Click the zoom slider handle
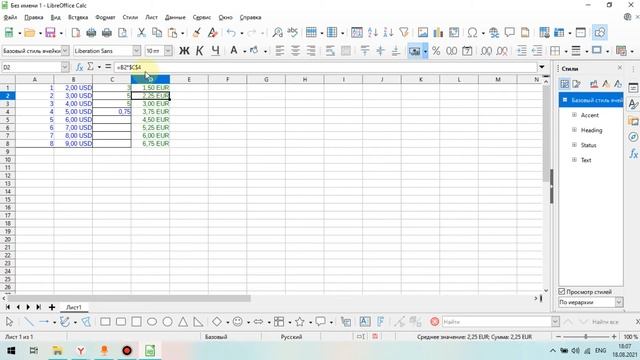 pos(586,337)
